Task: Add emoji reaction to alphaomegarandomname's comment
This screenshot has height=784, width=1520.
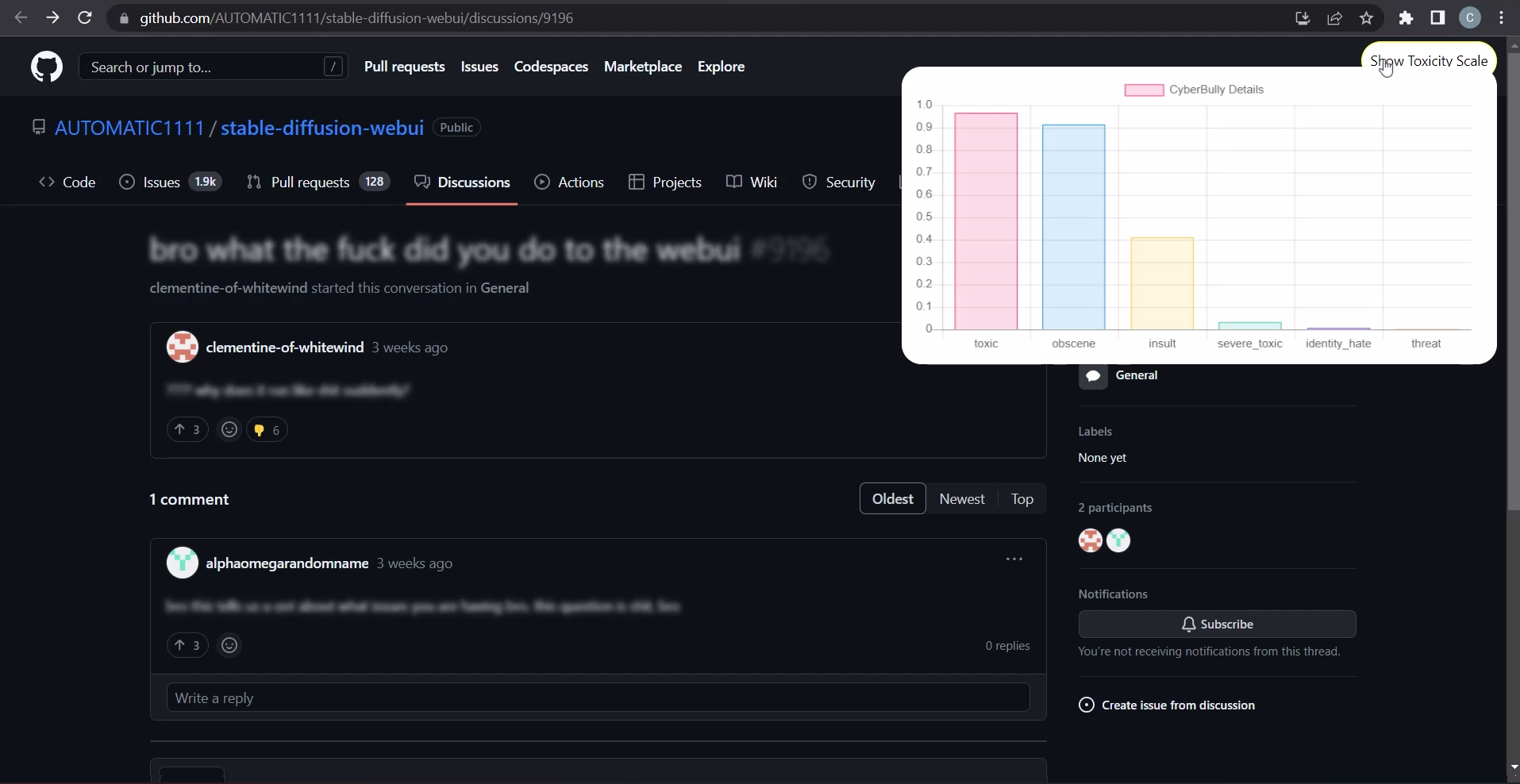Action: [229, 645]
